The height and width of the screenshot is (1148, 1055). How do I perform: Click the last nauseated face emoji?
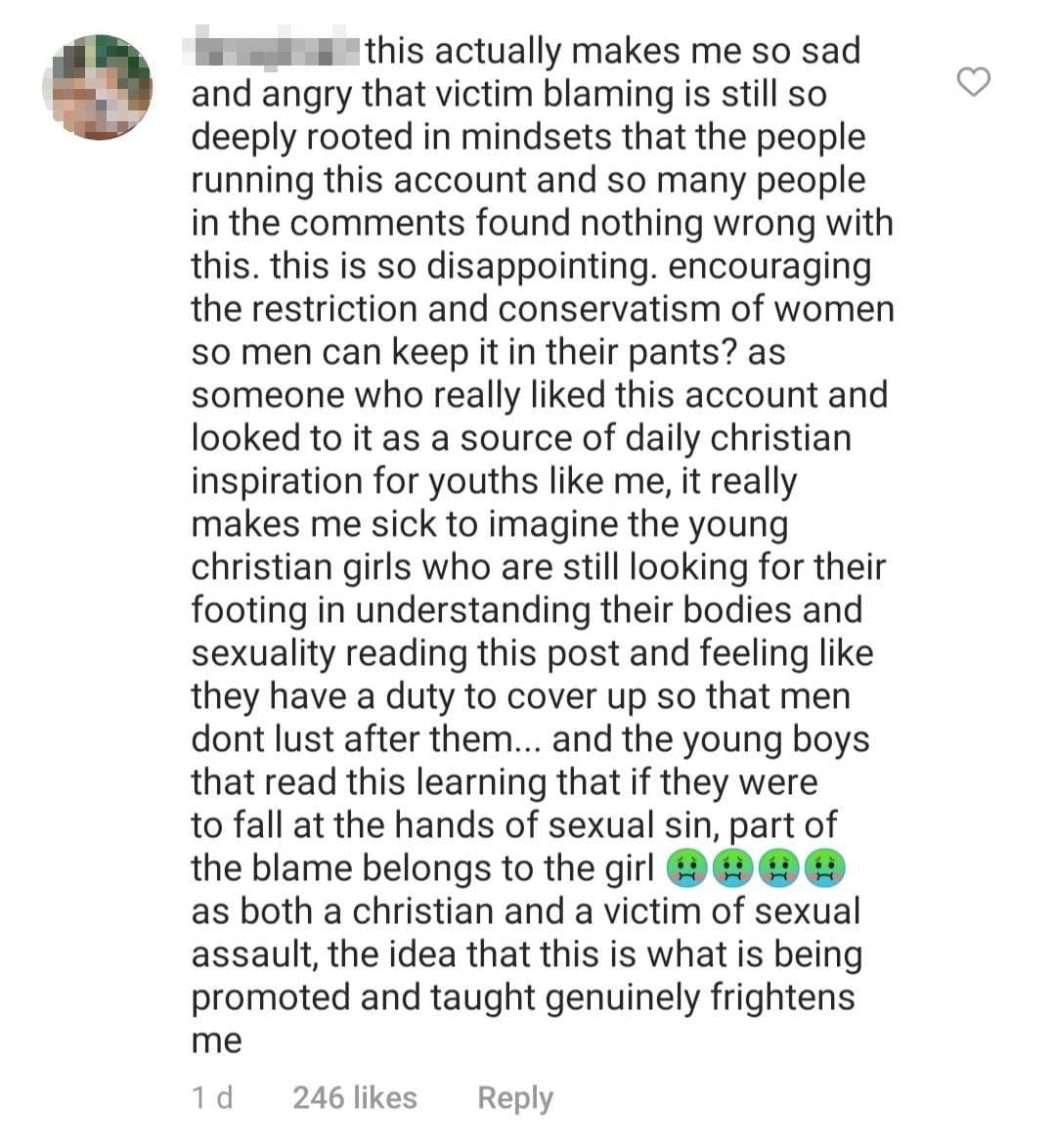pos(824,868)
